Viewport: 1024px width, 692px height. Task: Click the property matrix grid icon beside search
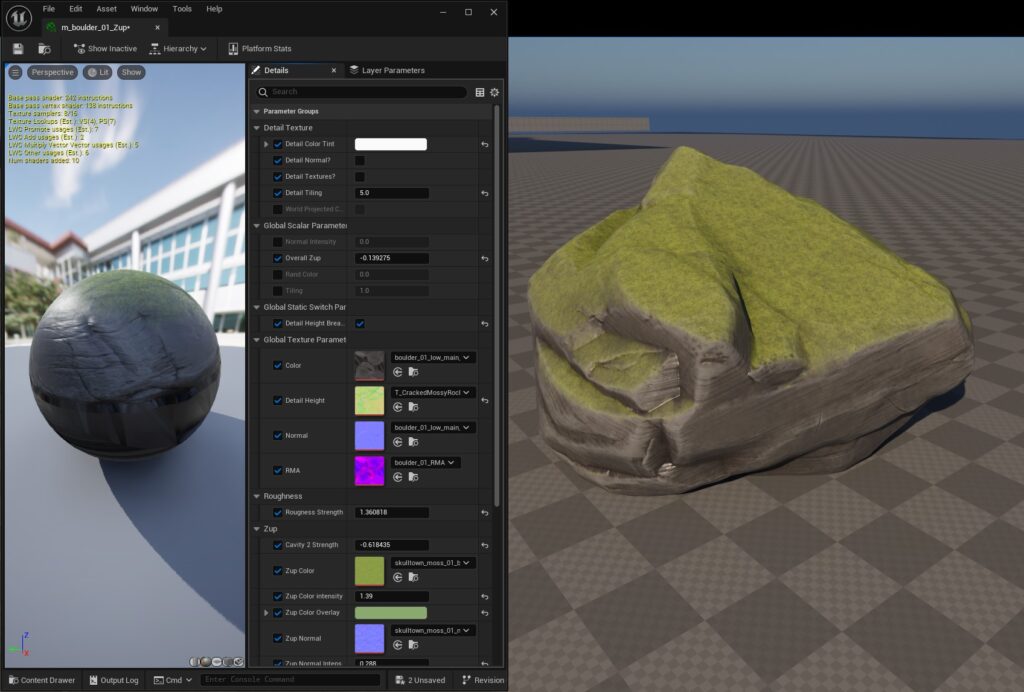(481, 91)
